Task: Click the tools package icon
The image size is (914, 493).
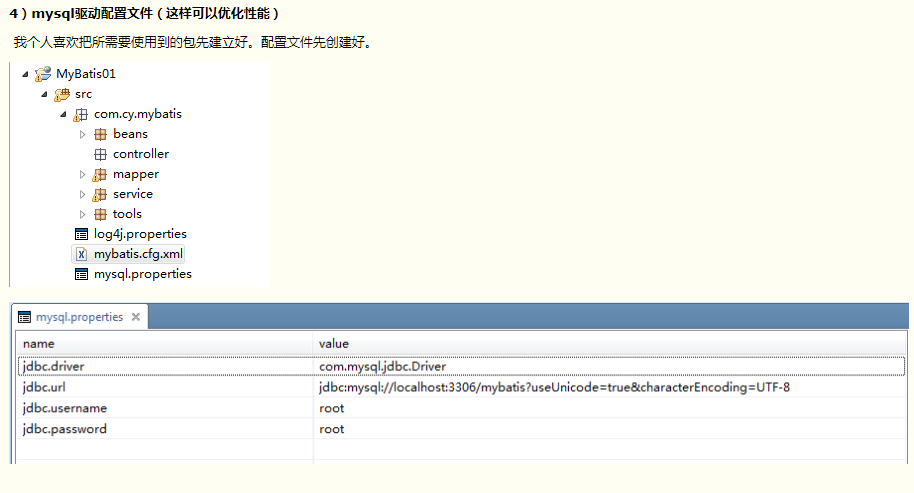Action: point(100,214)
